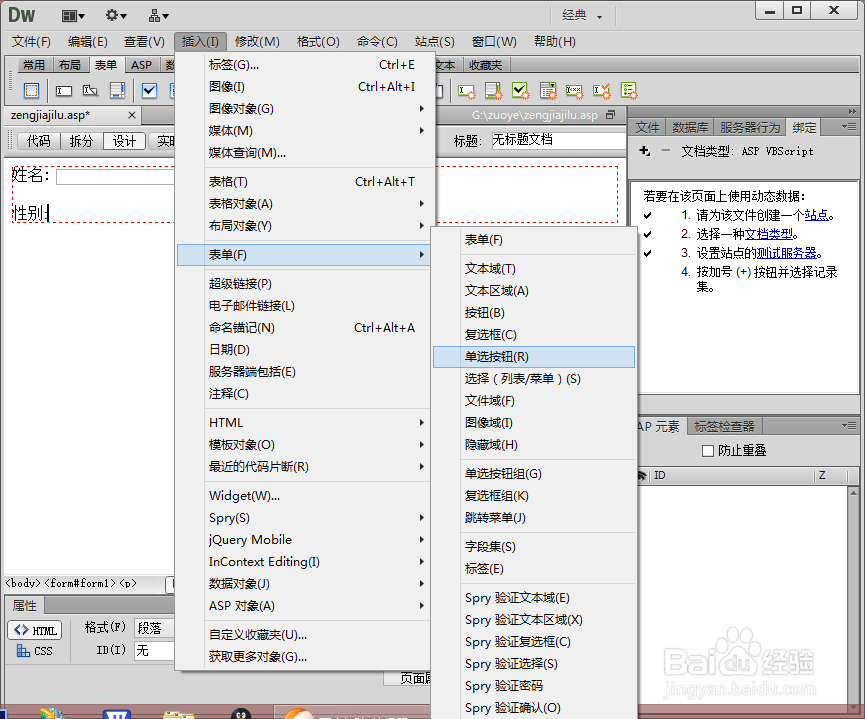The height and width of the screenshot is (719, 865).
Task: Select 隐藏域(H) menu entry
Action: [534, 445]
